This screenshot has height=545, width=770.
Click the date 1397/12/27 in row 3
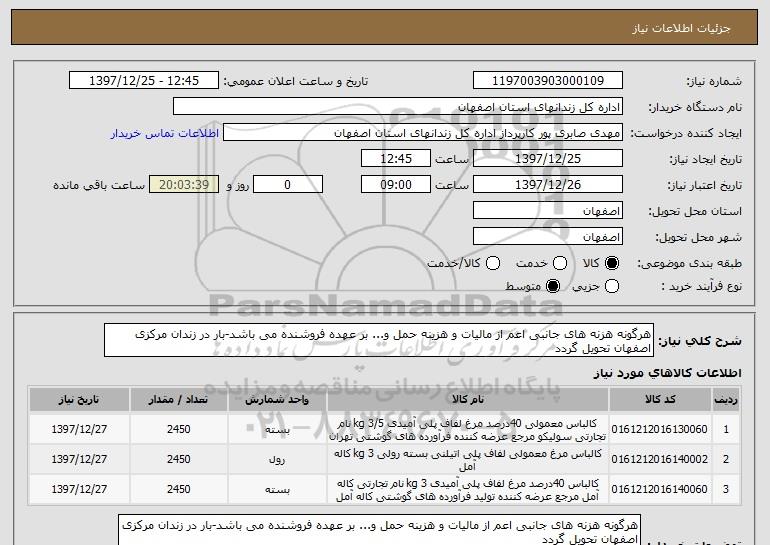pyautogui.click(x=79, y=490)
